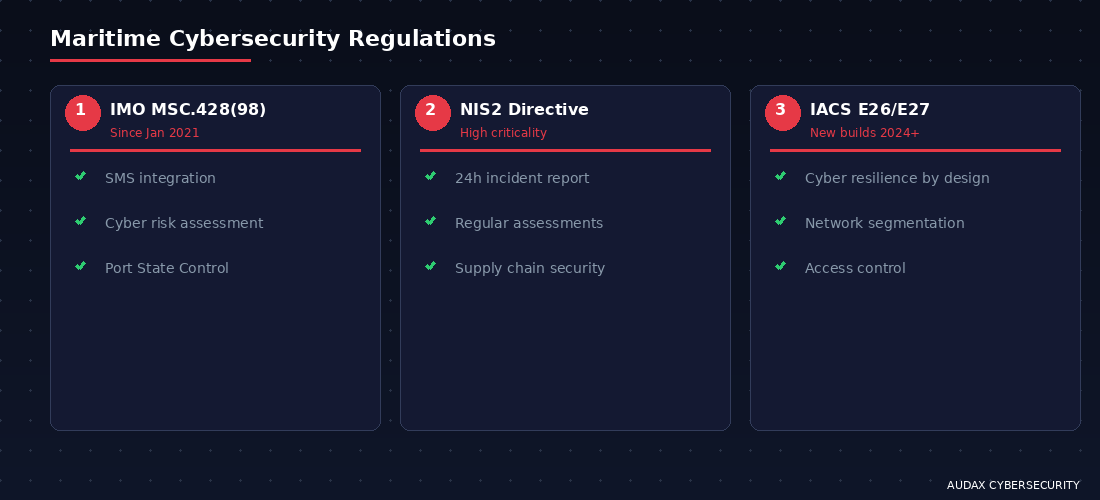Click the checkmark next to 24h incident report
1100x500 pixels.
[431, 176]
